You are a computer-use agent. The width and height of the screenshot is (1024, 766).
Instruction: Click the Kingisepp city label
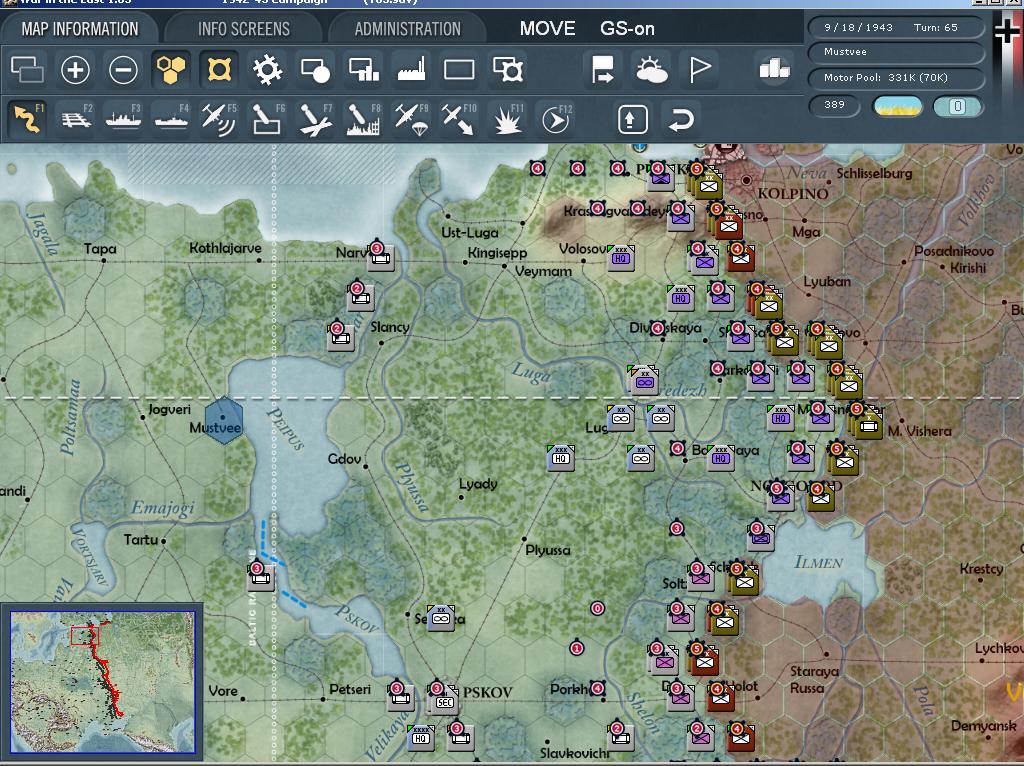click(x=497, y=253)
